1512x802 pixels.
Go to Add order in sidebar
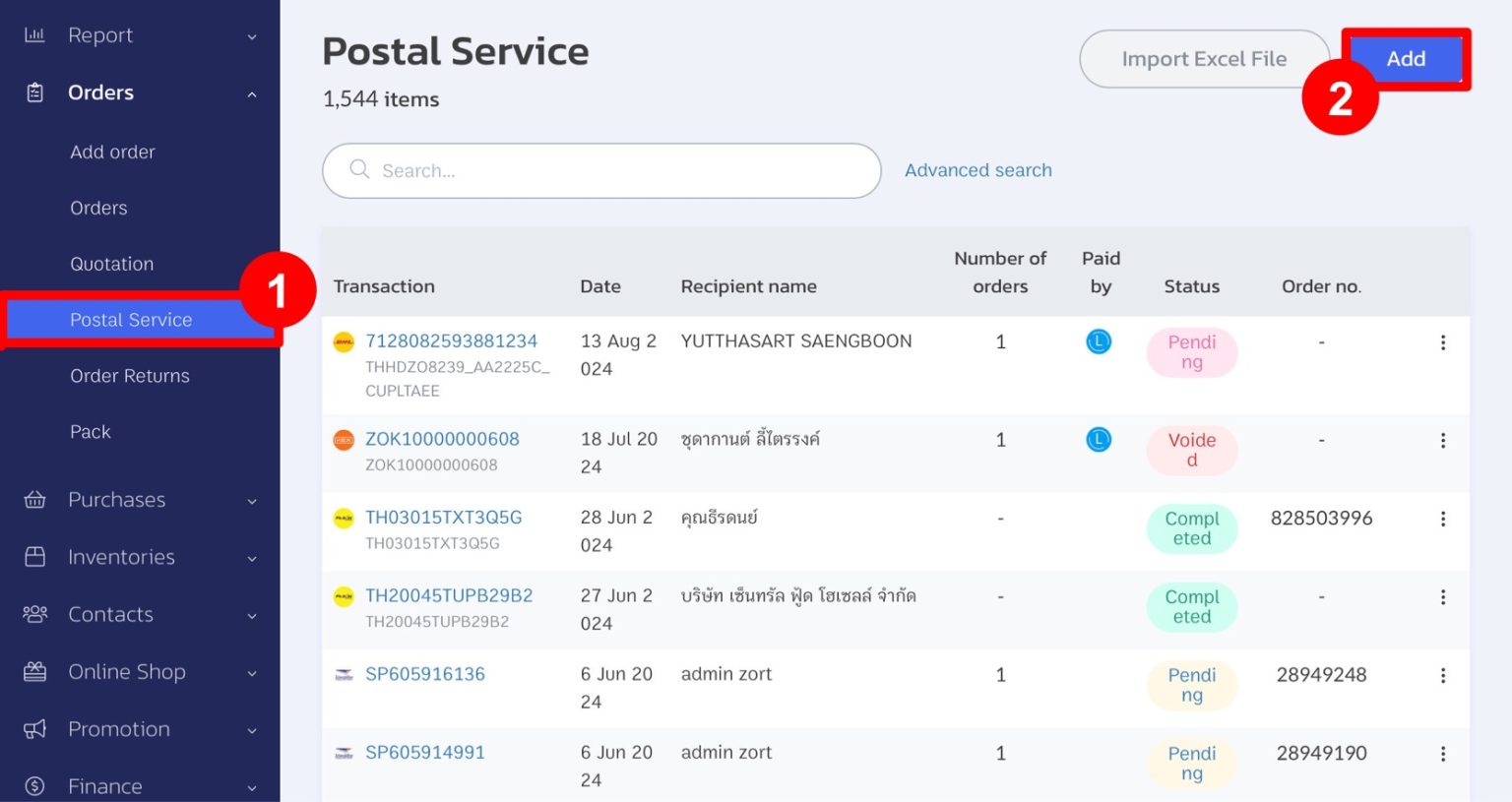click(112, 153)
